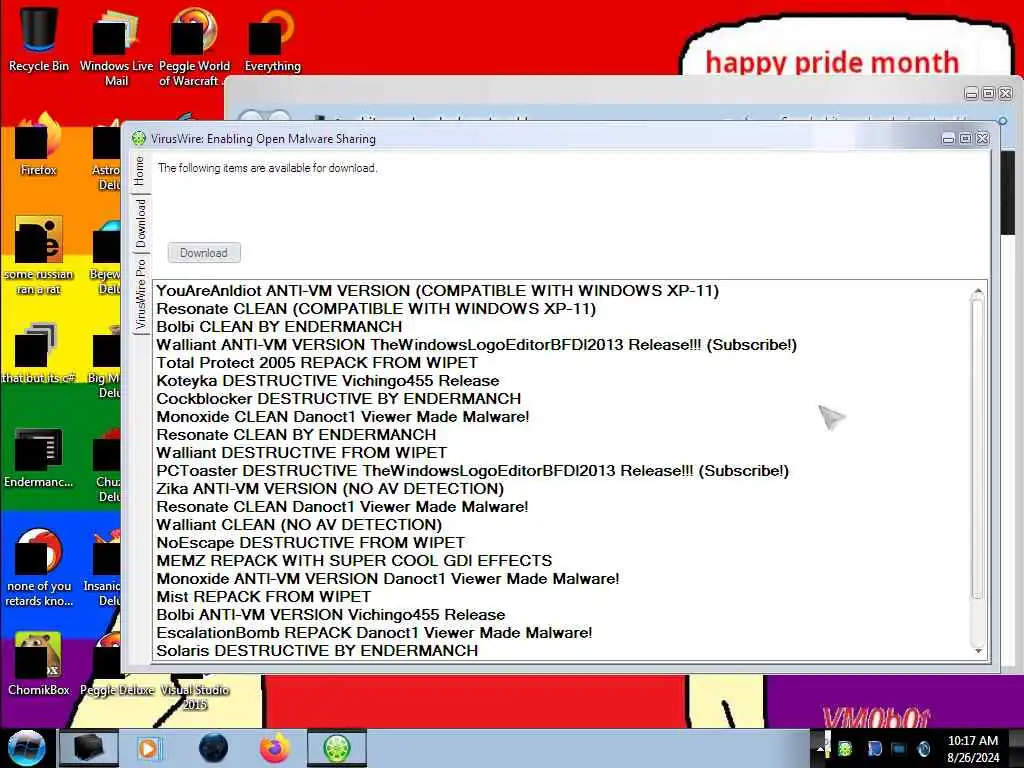Screen dimensions: 1024x768
Task: Click the dark globe taskbar icon
Action: pyautogui.click(x=213, y=748)
